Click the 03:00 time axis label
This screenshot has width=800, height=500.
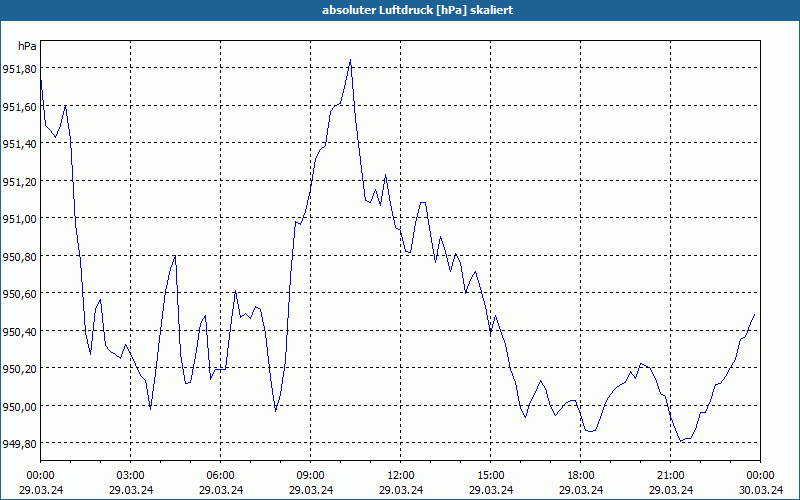(x=131, y=476)
